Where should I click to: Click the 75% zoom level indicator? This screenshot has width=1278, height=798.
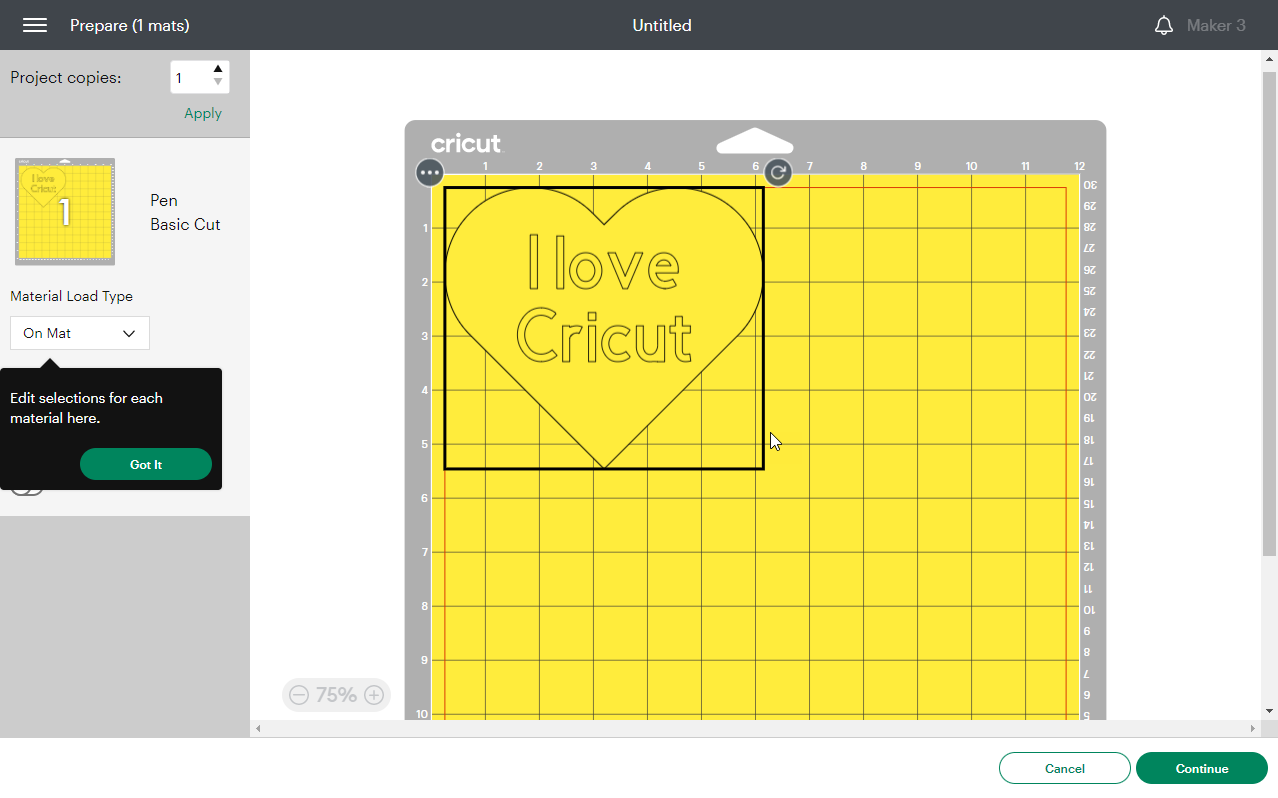pos(336,694)
